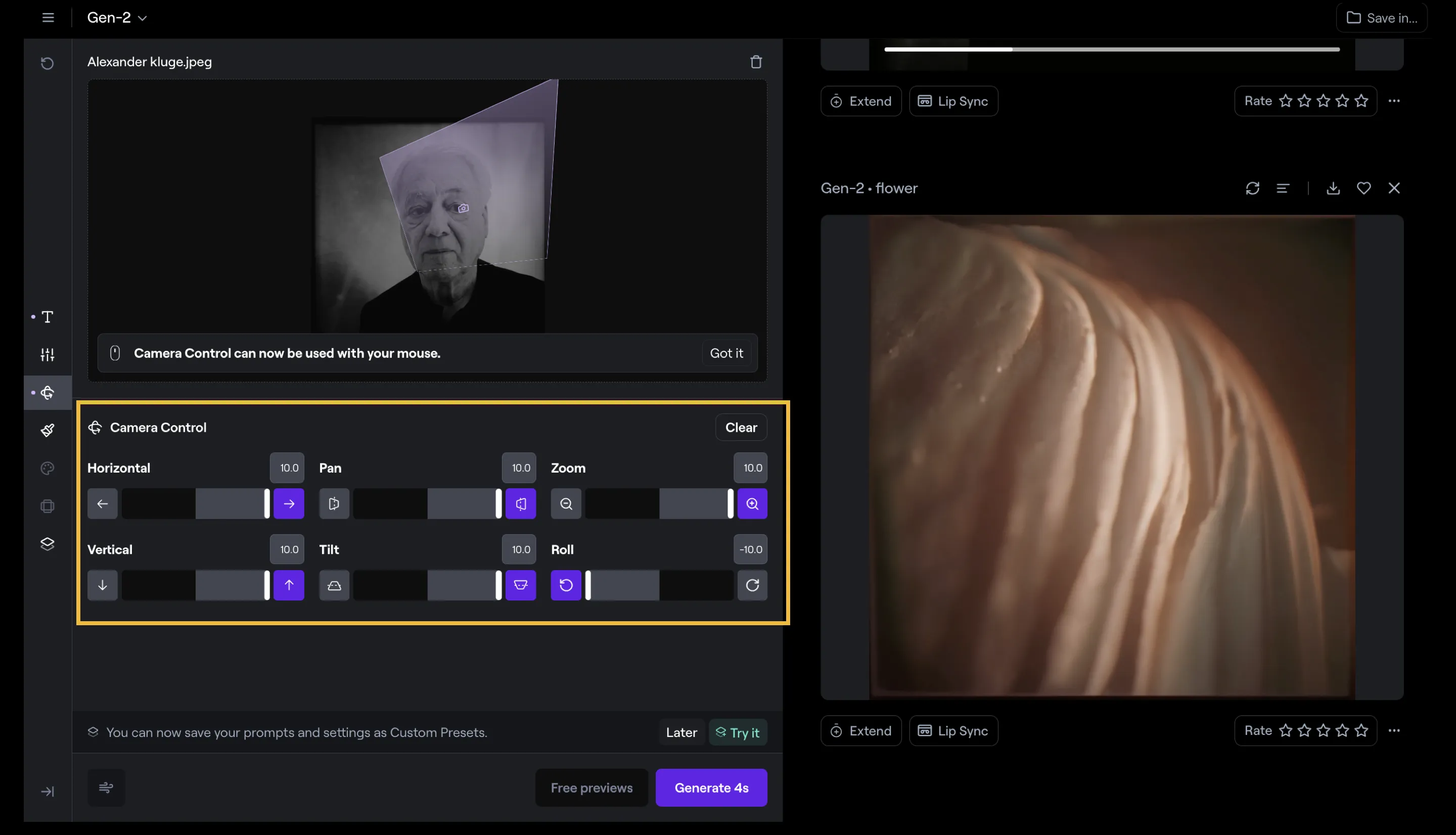Open the Style palette sidebar tool
The height and width of the screenshot is (835, 1456).
[48, 468]
